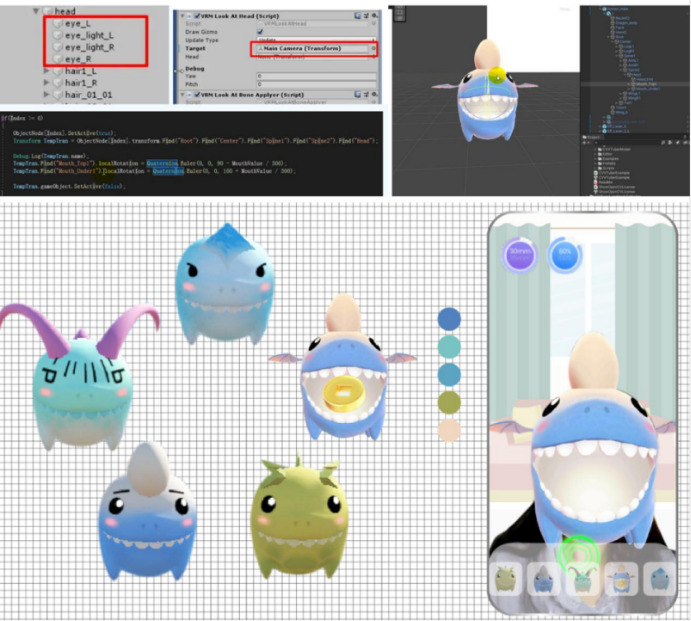This screenshot has width=691, height=621.
Task: Click the Main Camera target field
Action: (x=313, y=48)
